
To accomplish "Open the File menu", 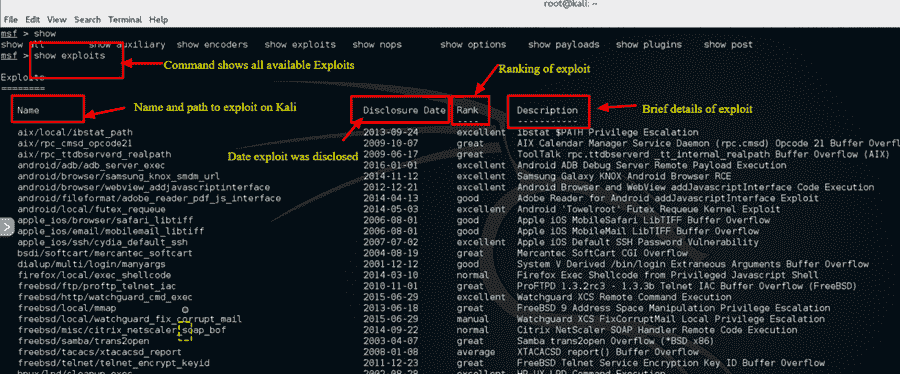I will tap(11, 20).
